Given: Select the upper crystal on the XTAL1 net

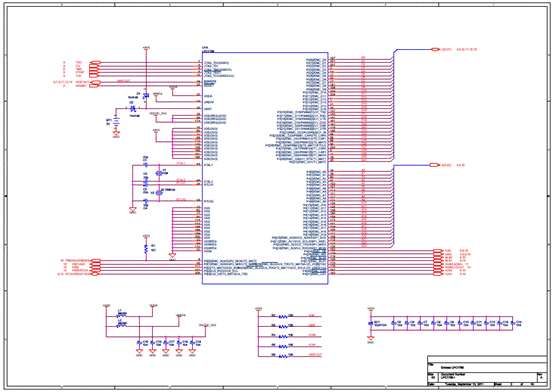Looking at the screenshot, I should tap(159, 173).
